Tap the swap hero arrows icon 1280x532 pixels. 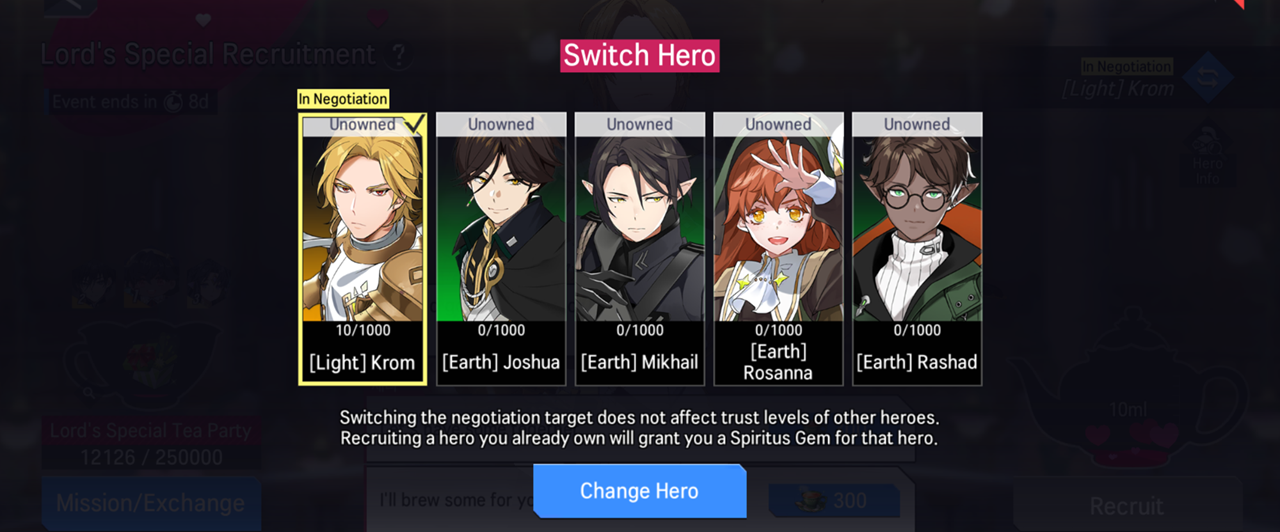click(x=1208, y=78)
